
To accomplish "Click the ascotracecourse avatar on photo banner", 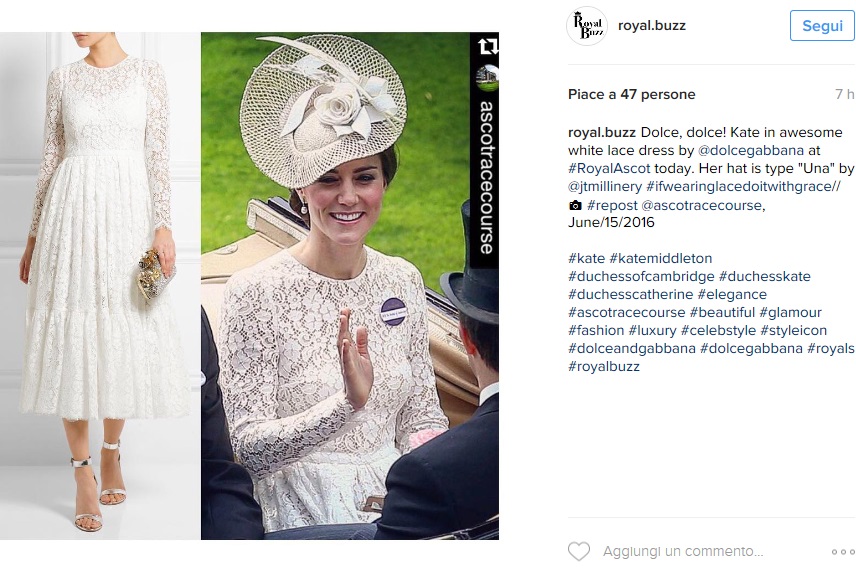I will pyautogui.click(x=487, y=78).
